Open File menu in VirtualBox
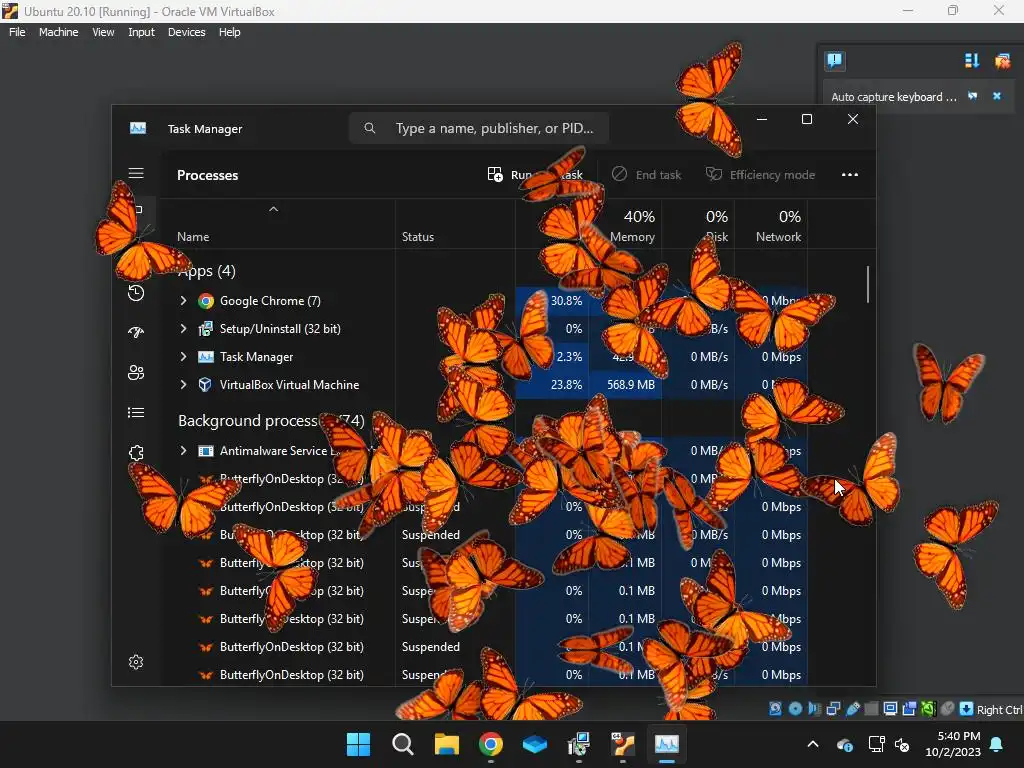 coord(17,32)
